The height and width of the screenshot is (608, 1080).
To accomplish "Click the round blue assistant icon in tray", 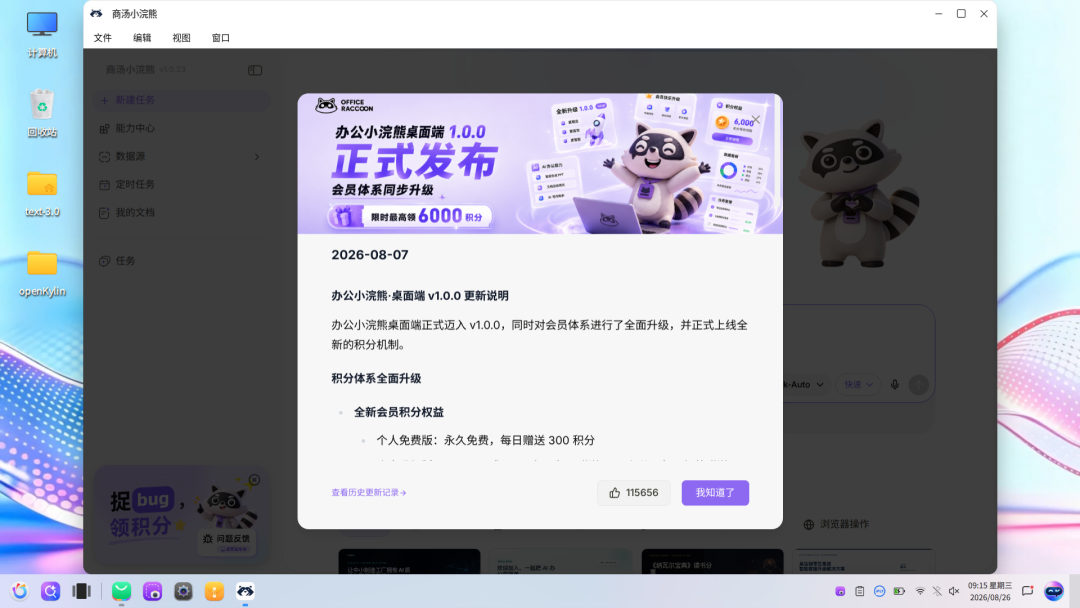I will pos(1054,591).
